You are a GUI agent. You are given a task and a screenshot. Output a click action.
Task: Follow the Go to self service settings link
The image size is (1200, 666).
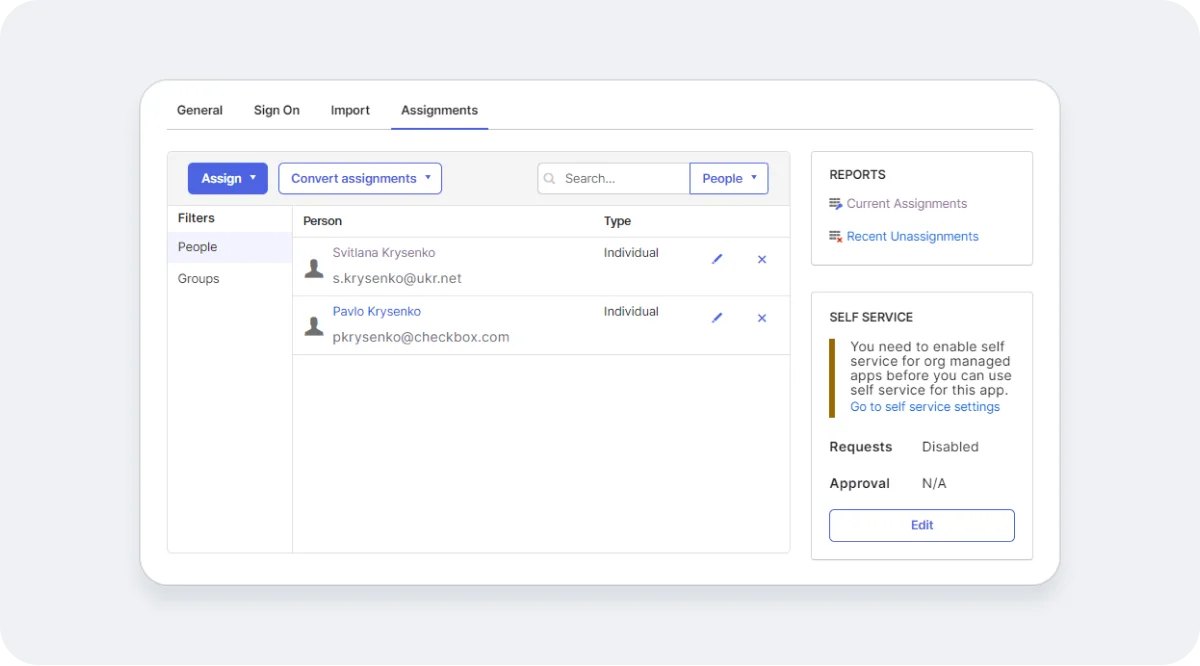tap(924, 406)
